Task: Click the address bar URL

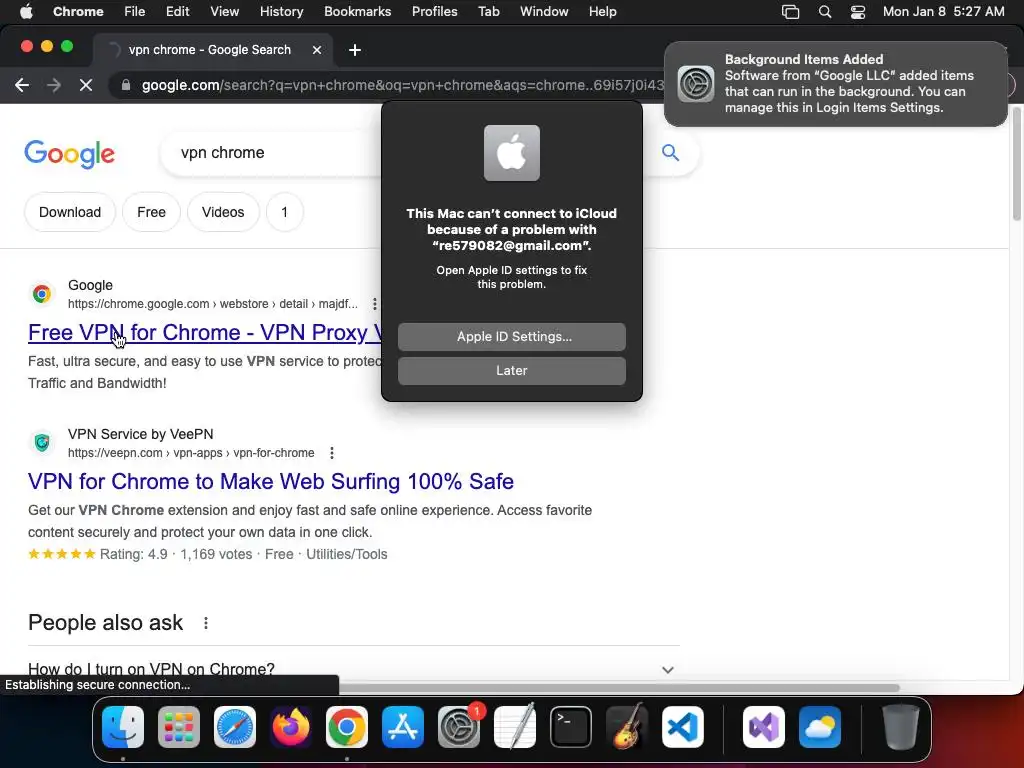Action: [402, 85]
